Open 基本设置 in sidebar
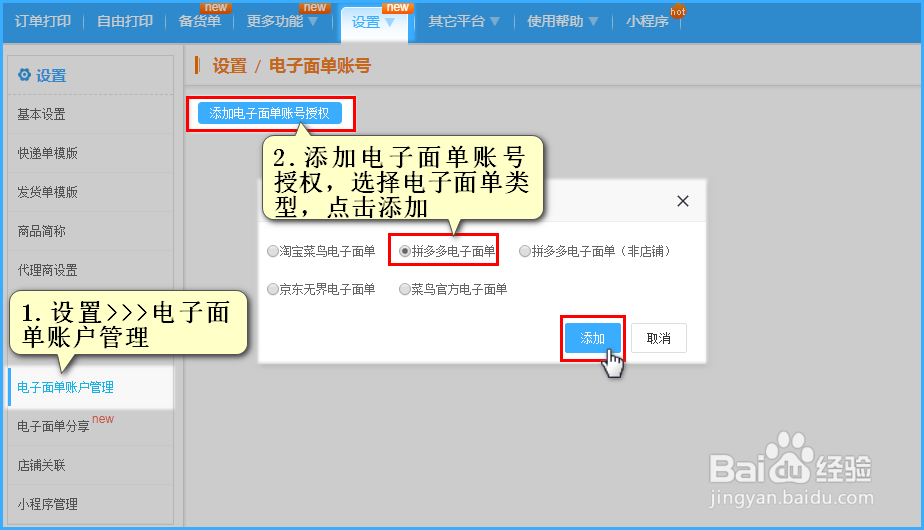Image resolution: width=924 pixels, height=530 pixels. tap(90, 114)
